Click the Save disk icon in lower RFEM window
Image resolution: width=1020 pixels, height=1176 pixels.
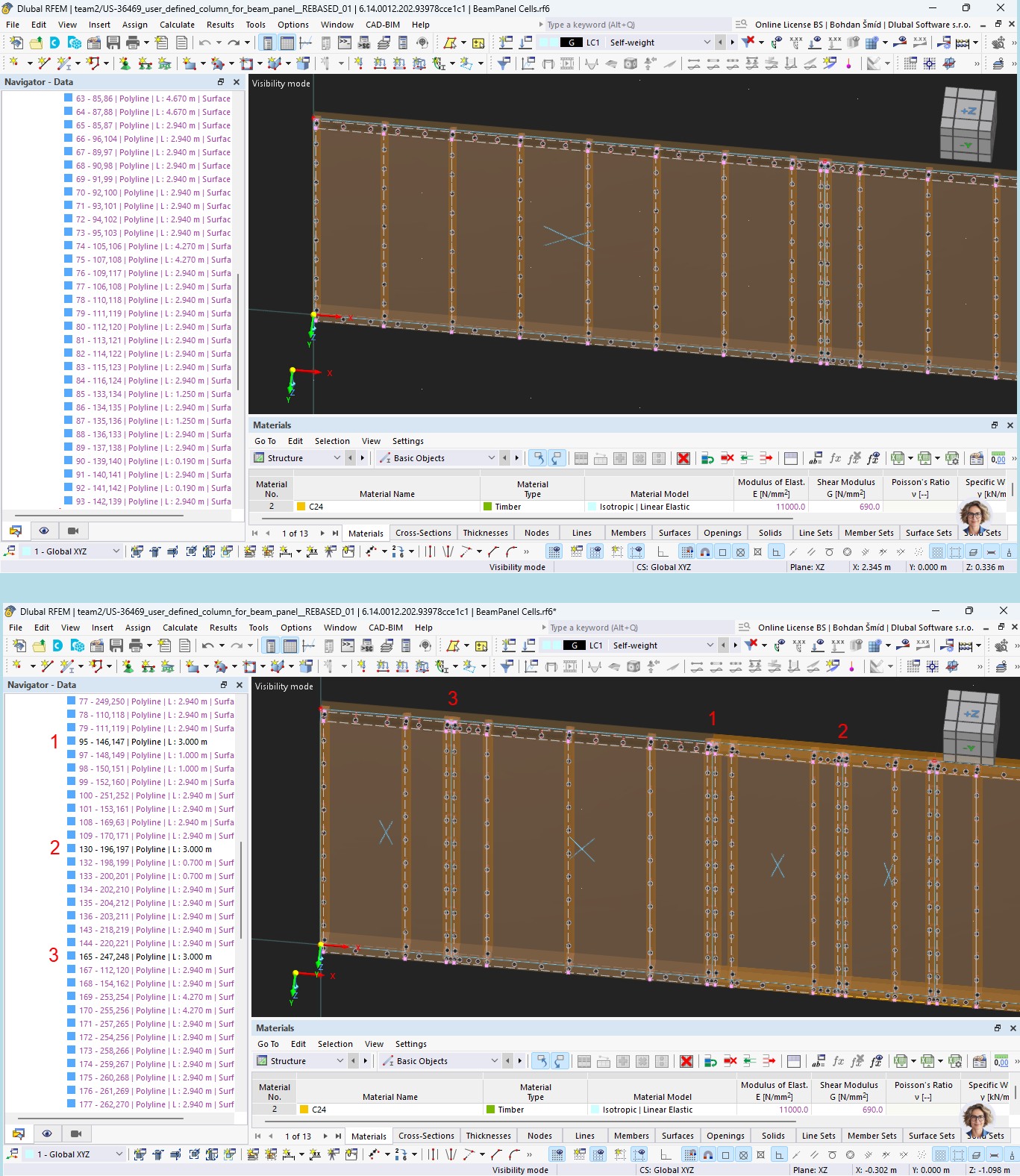[116, 645]
